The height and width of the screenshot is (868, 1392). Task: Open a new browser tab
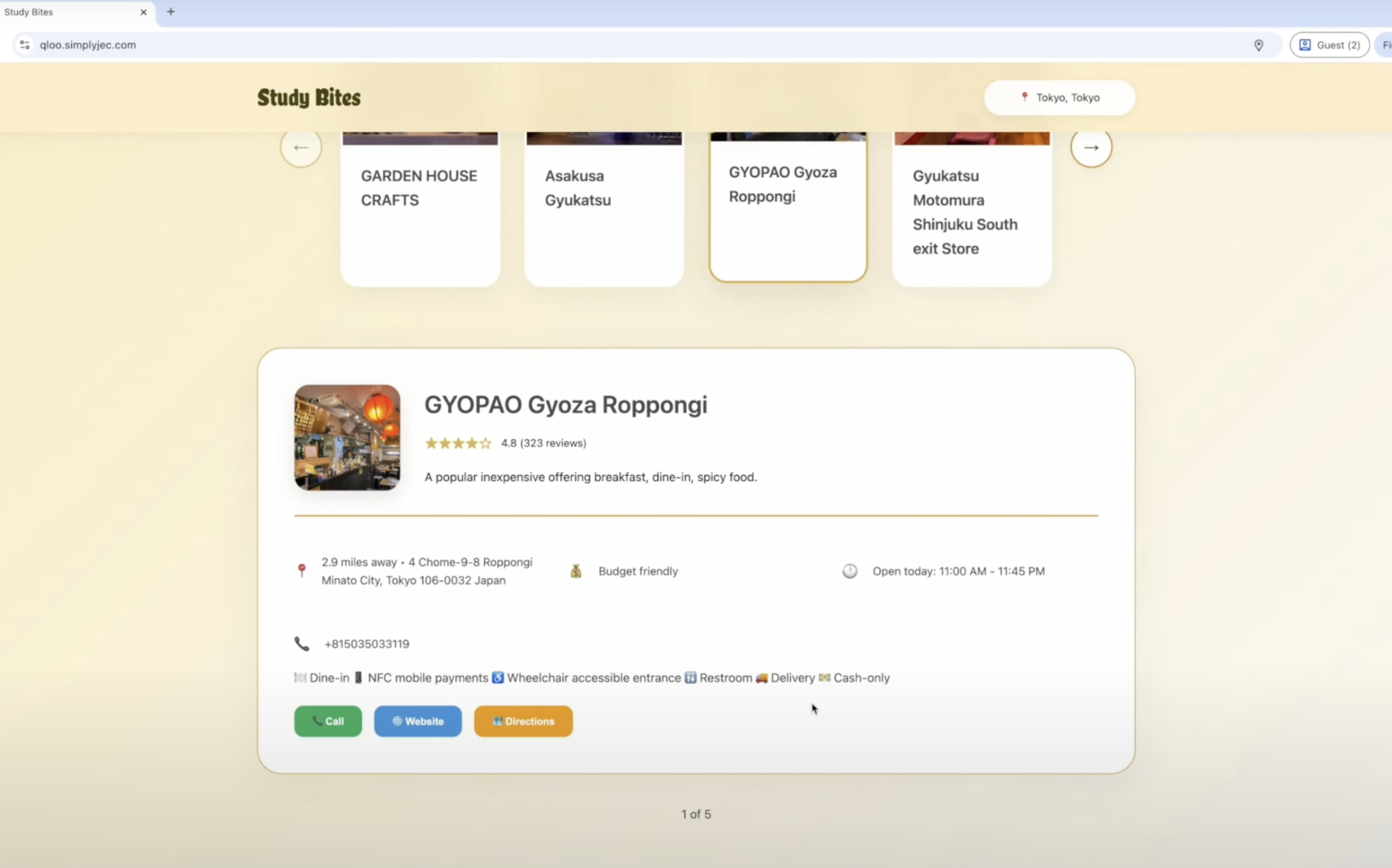(170, 11)
